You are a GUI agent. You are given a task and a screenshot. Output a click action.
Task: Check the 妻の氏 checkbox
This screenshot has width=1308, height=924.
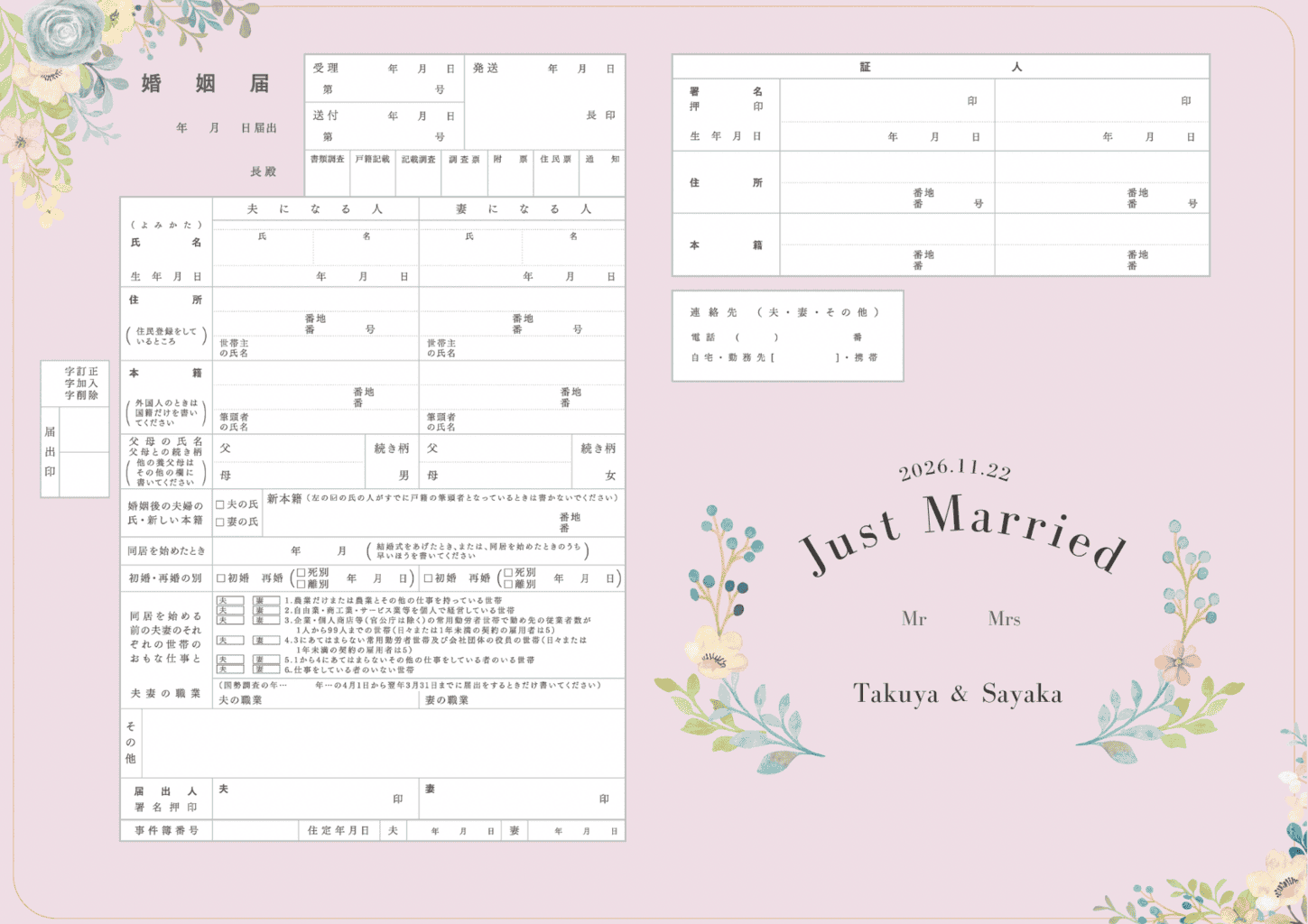pos(220,522)
